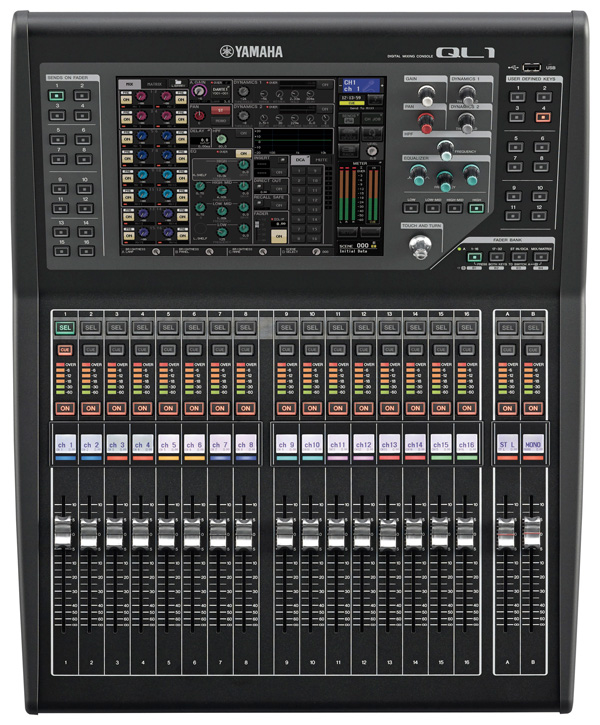Click the TOUCH AND TURN knob
Image resolution: width=600 pixels, height=725 pixels.
point(420,246)
